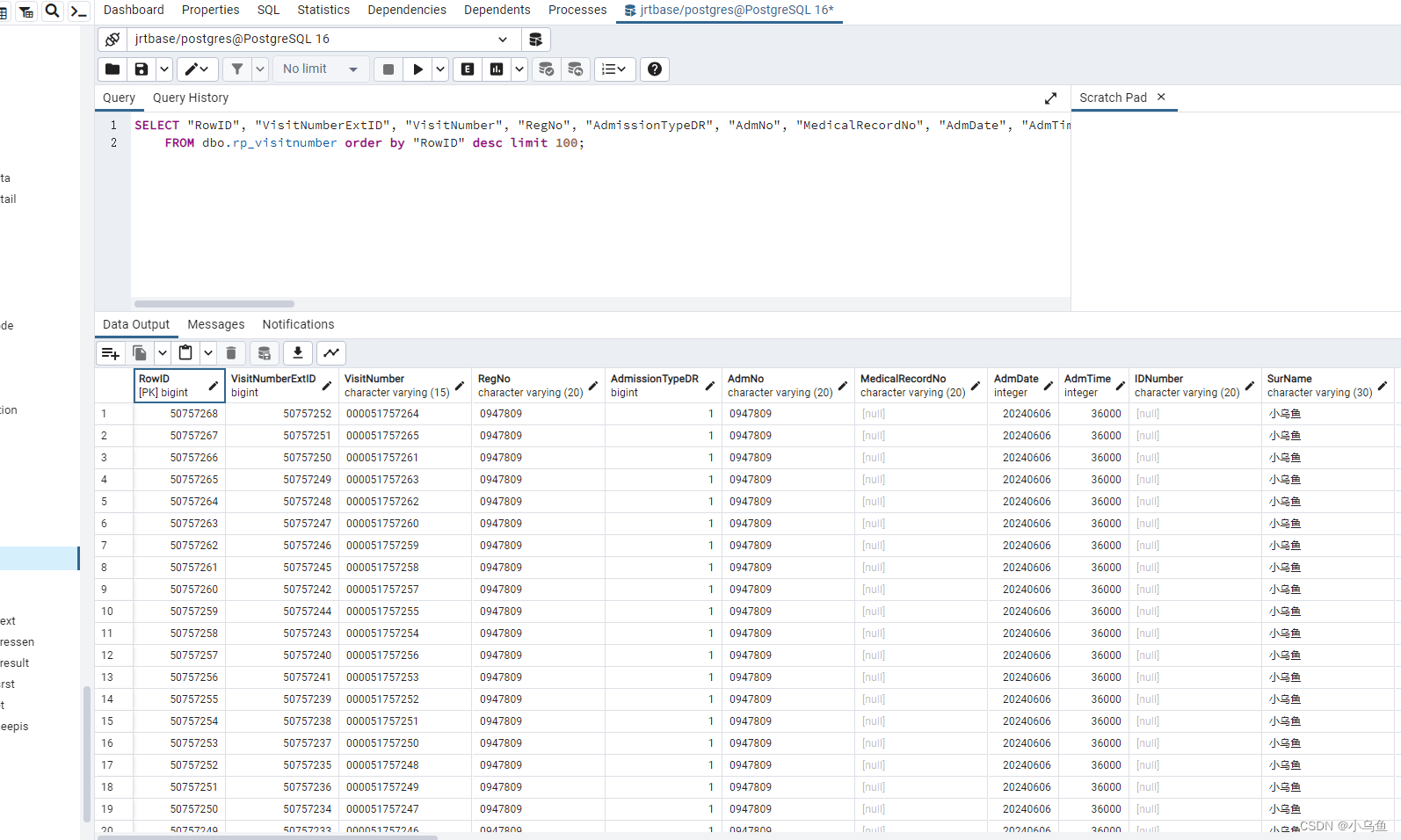Open the Statistics tab
The width and height of the screenshot is (1401, 840).
pyautogui.click(x=323, y=10)
